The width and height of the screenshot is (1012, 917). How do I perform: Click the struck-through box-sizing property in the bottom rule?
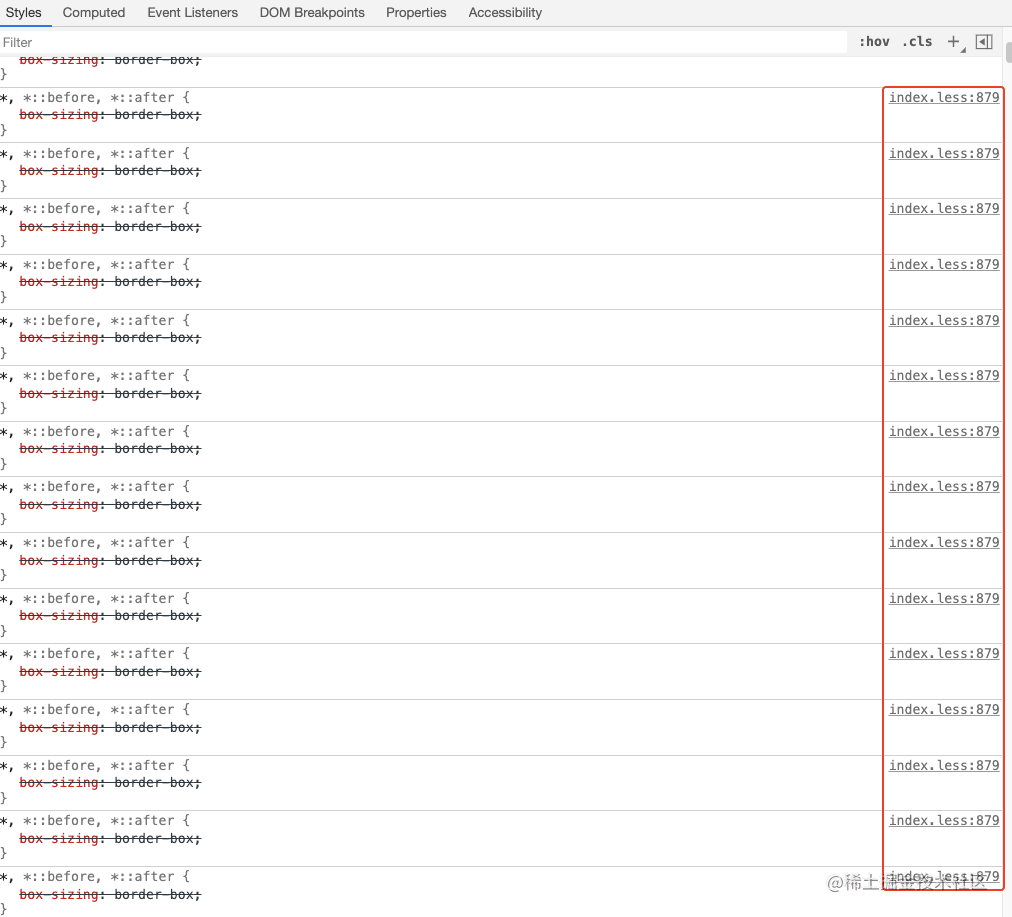tap(59, 894)
